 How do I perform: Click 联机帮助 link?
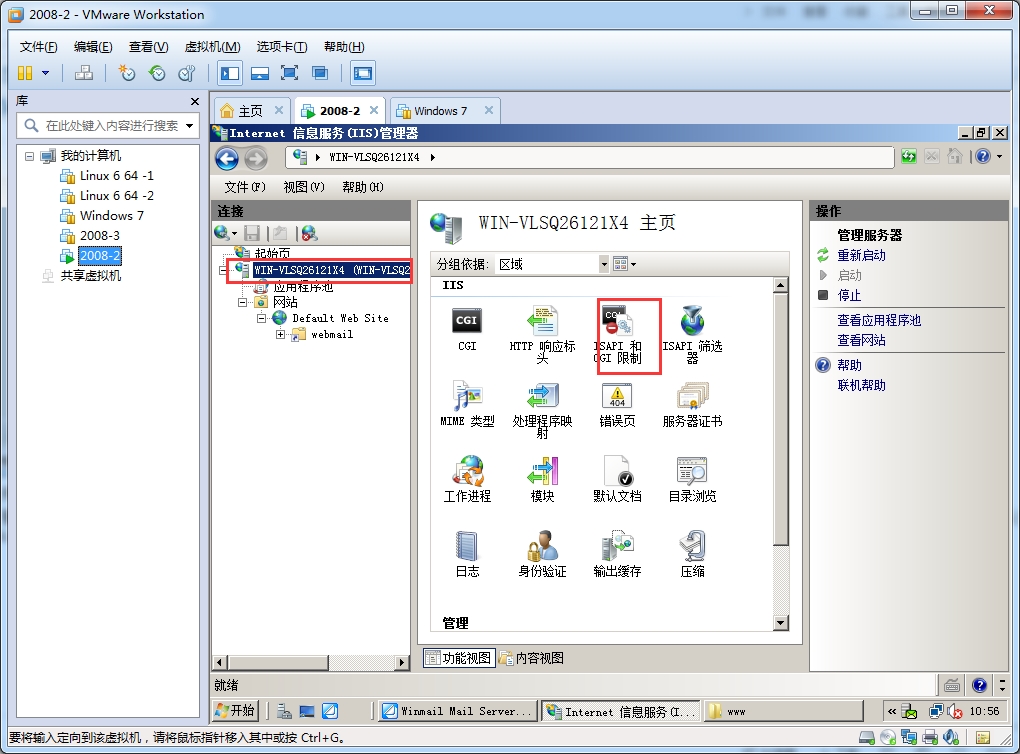click(x=861, y=385)
